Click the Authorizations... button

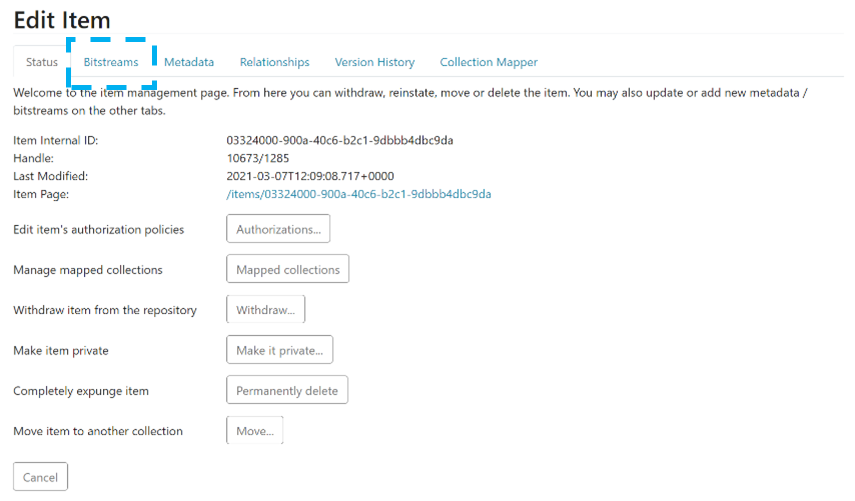click(278, 229)
